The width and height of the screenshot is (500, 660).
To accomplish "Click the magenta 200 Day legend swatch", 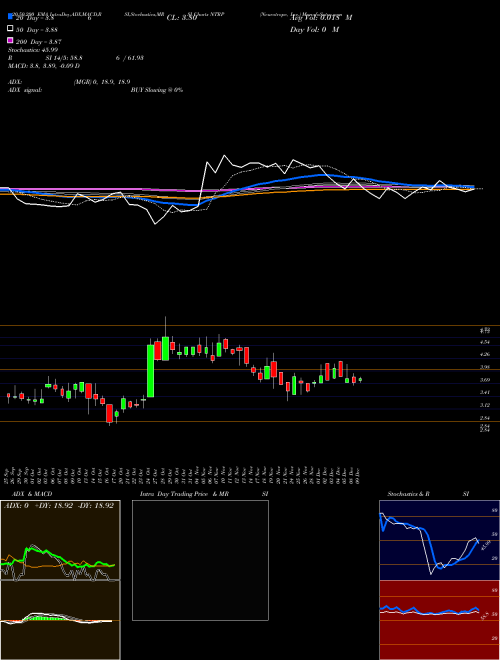I will 11,40.
